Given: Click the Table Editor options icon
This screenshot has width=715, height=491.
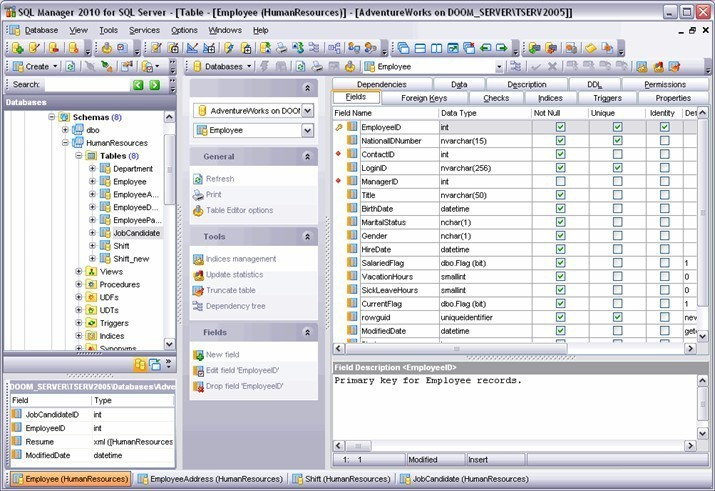Looking at the screenshot, I should pyautogui.click(x=198, y=211).
